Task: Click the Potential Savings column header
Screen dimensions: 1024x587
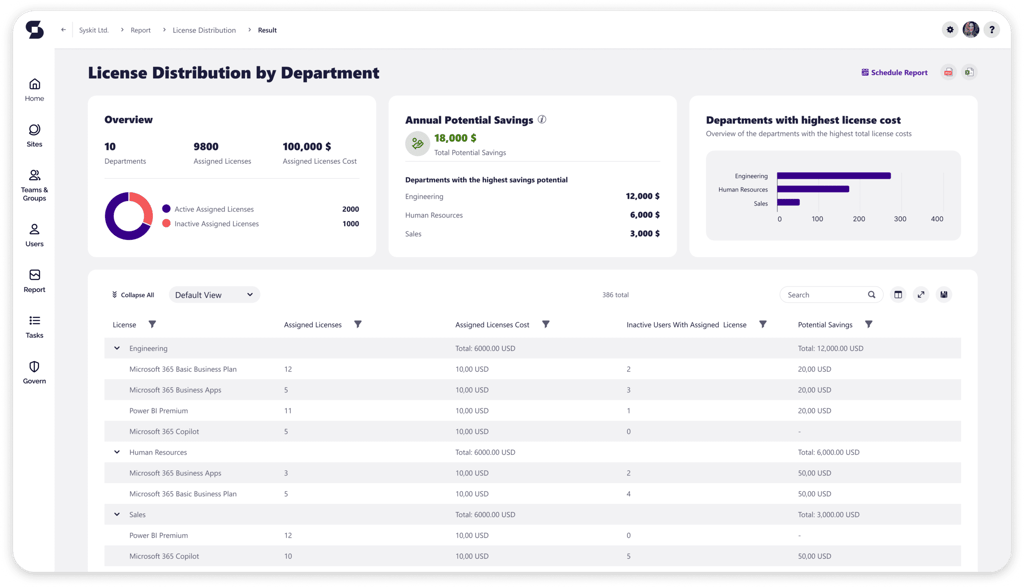Action: [x=825, y=325]
